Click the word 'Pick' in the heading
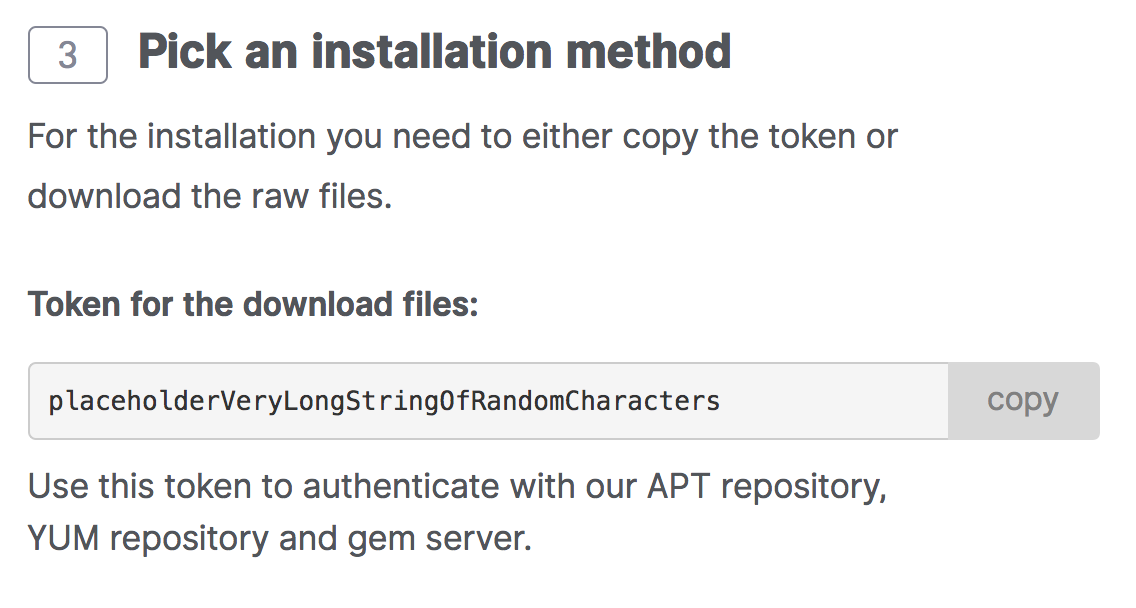The image size is (1136, 608). 185,52
